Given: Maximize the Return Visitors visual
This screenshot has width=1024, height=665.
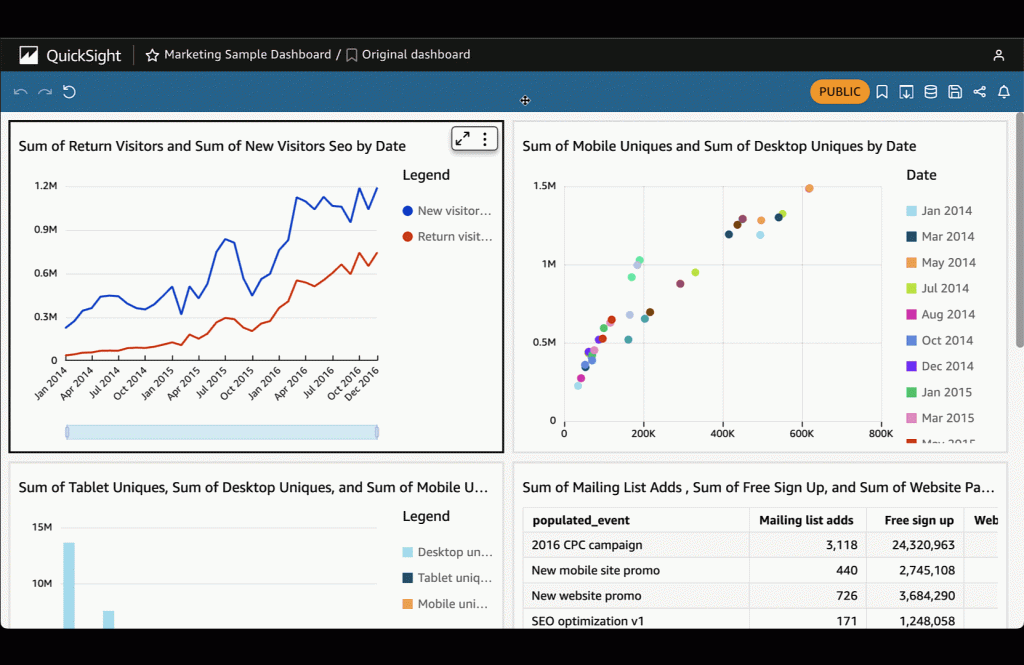Looking at the screenshot, I should (x=462, y=139).
